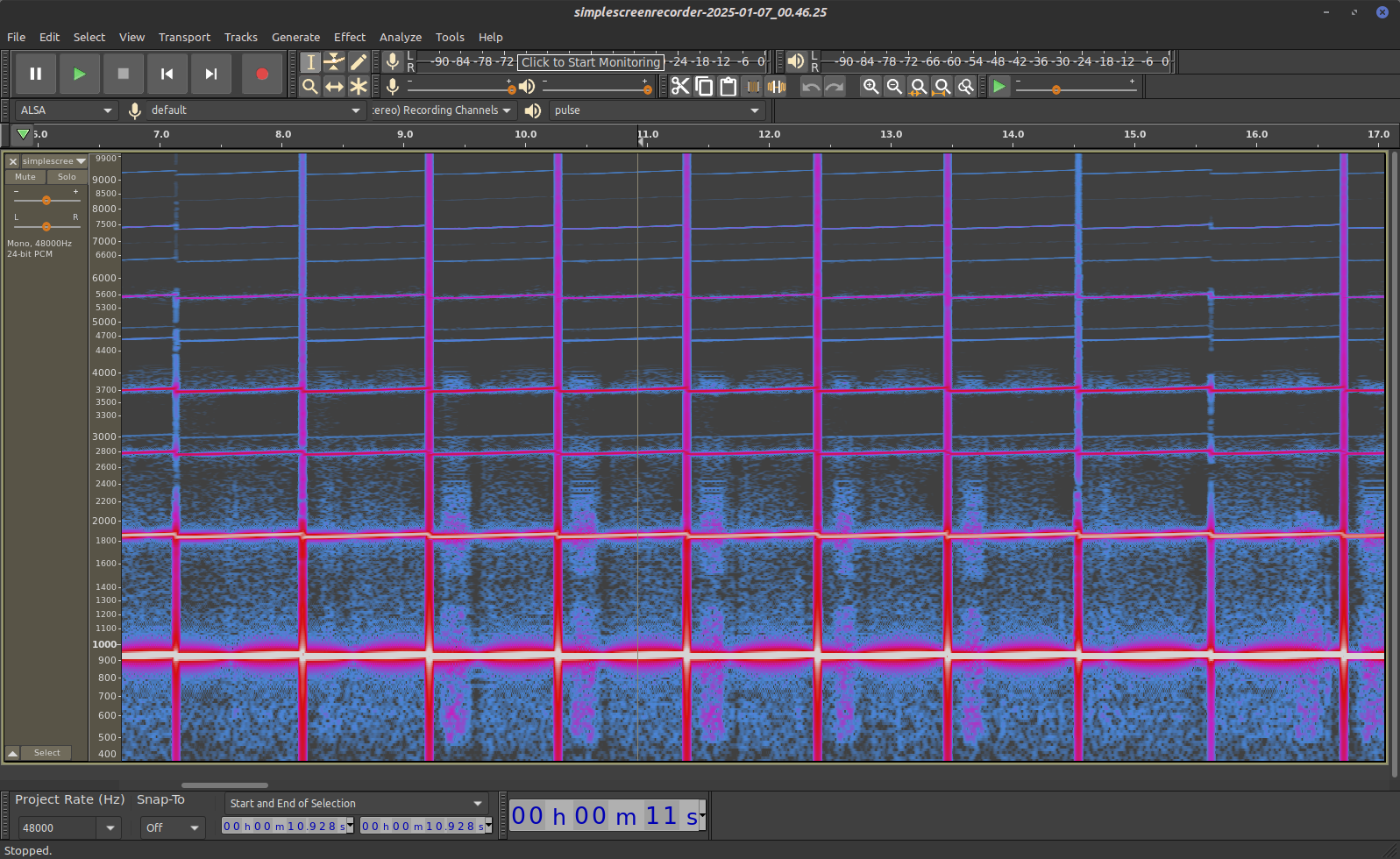The image size is (1400, 859).
Task: Open the Effect menu
Action: [x=350, y=37]
